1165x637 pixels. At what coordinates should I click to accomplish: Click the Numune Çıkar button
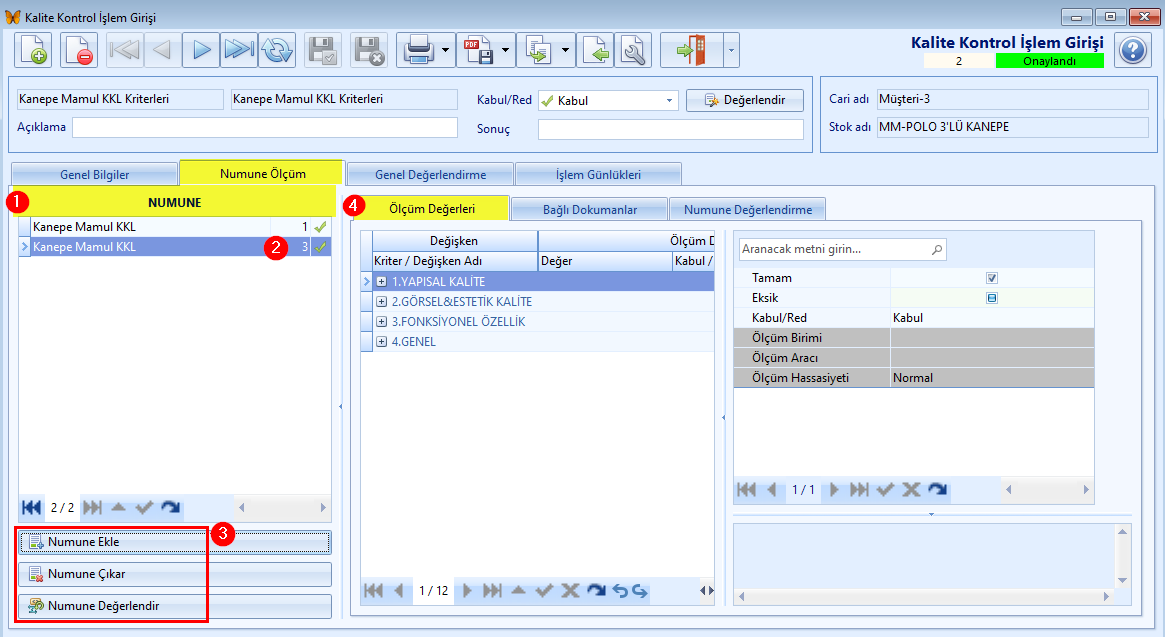click(x=175, y=574)
